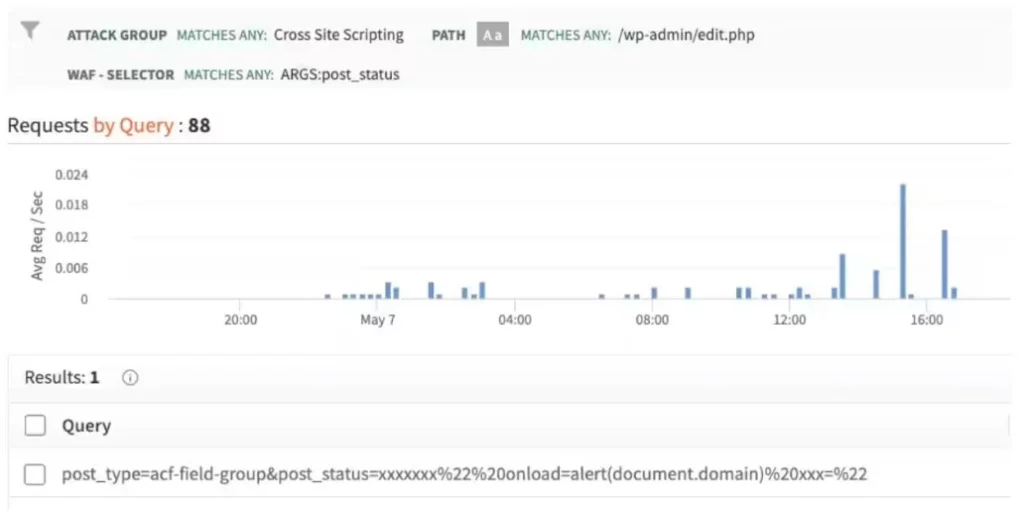Open the Cross Site Scripting filter value
1024x511 pixels.
point(338,35)
